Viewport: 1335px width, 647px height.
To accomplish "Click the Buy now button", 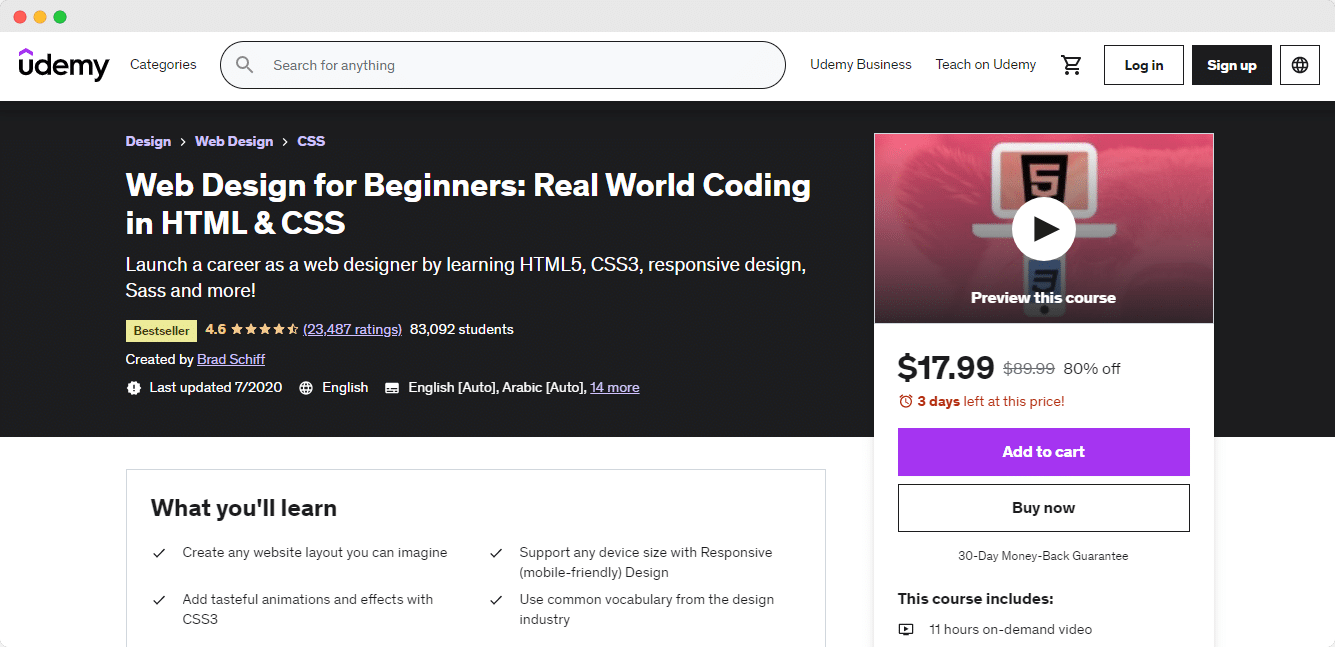I will coord(1044,508).
